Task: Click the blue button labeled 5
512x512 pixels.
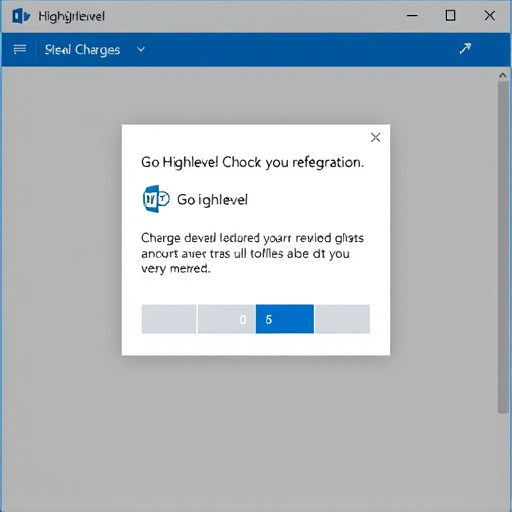Action: pos(285,319)
